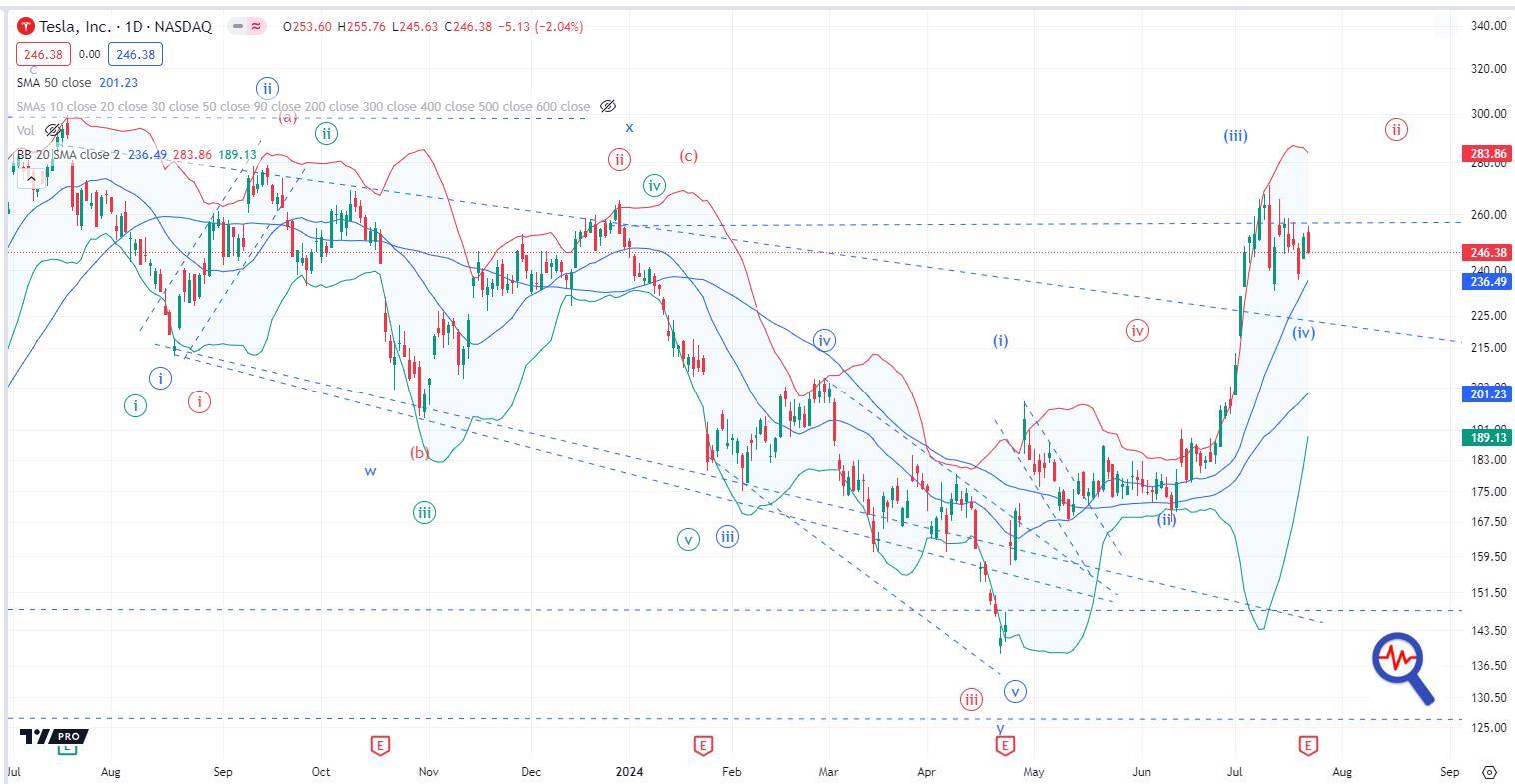
Task: Open chart settings gear at axis corner
Action: (x=1489, y=772)
